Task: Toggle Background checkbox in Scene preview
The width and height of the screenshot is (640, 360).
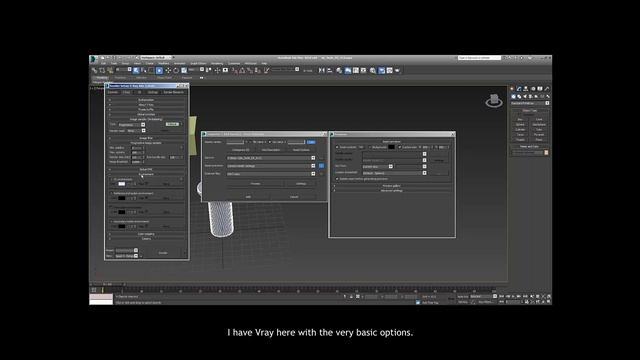Action: (x=370, y=147)
